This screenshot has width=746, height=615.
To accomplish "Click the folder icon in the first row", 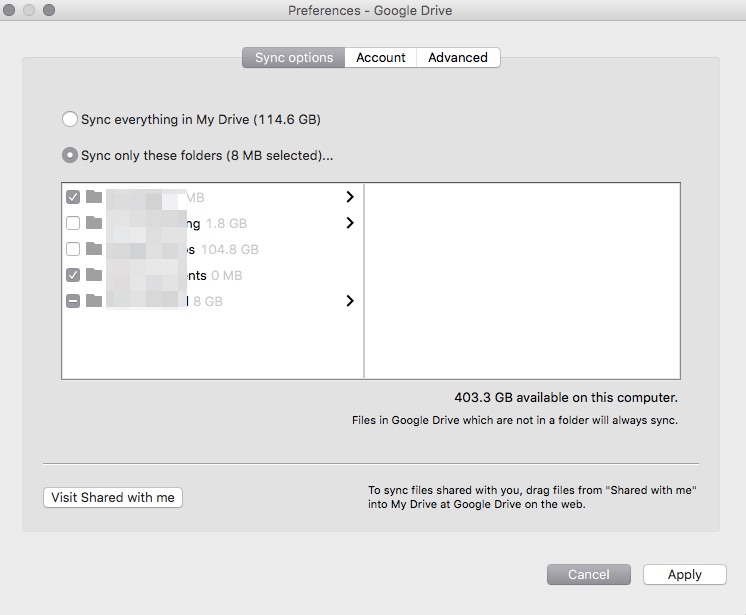I will (94, 196).
